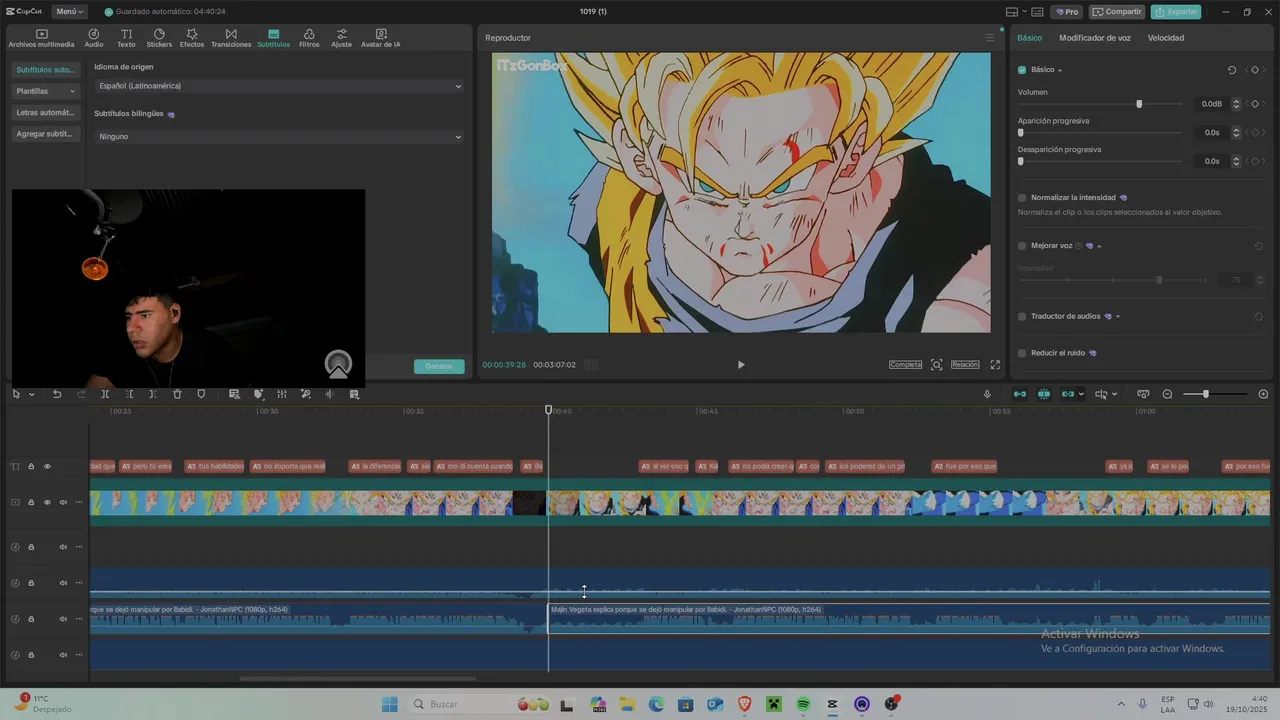Mute the main video track
Viewport: 1280px width, 720px height.
(x=63, y=503)
